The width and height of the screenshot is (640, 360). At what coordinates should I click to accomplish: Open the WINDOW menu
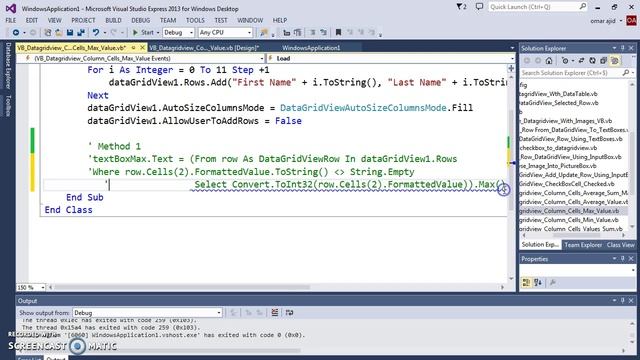[250, 20]
